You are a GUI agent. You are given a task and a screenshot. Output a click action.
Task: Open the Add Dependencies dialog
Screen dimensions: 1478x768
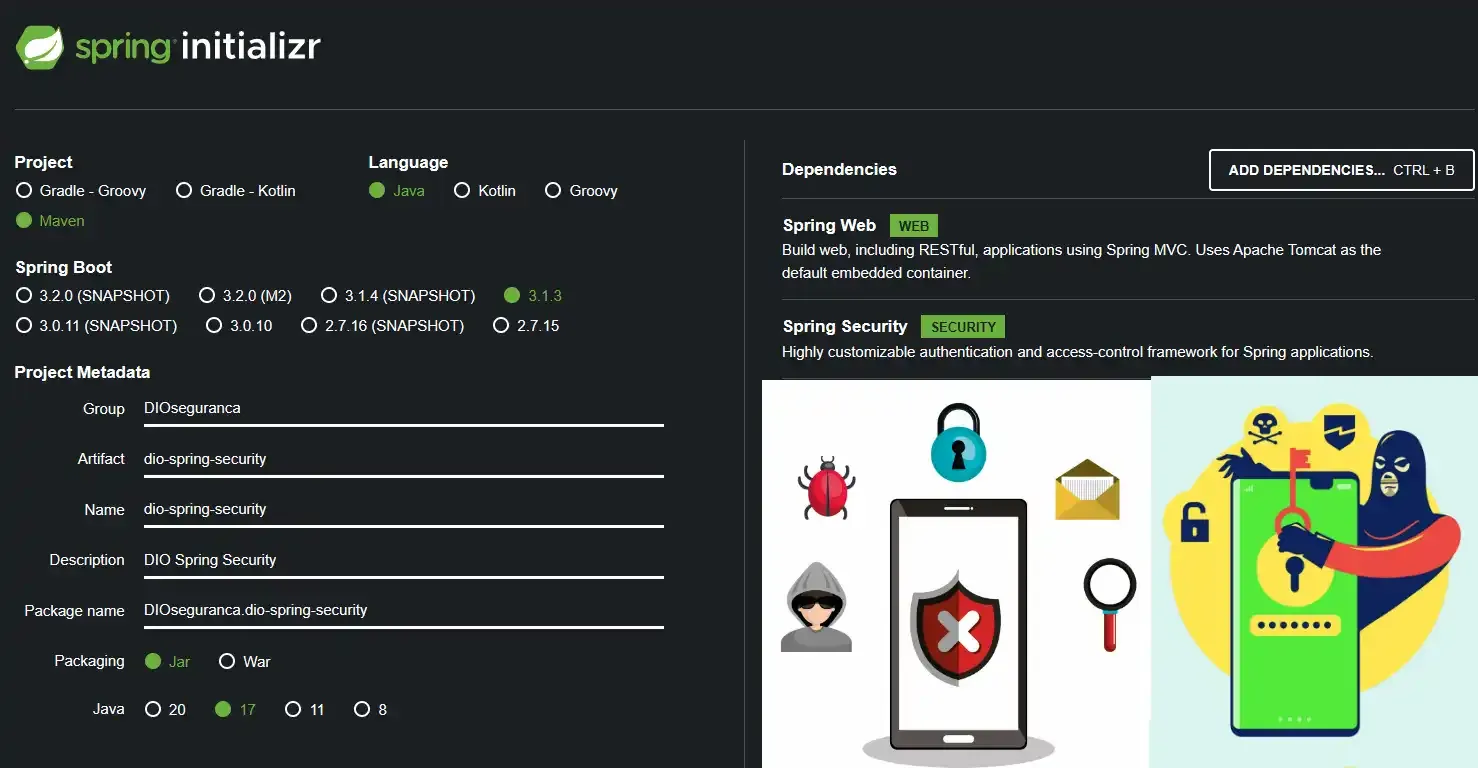coord(1341,170)
